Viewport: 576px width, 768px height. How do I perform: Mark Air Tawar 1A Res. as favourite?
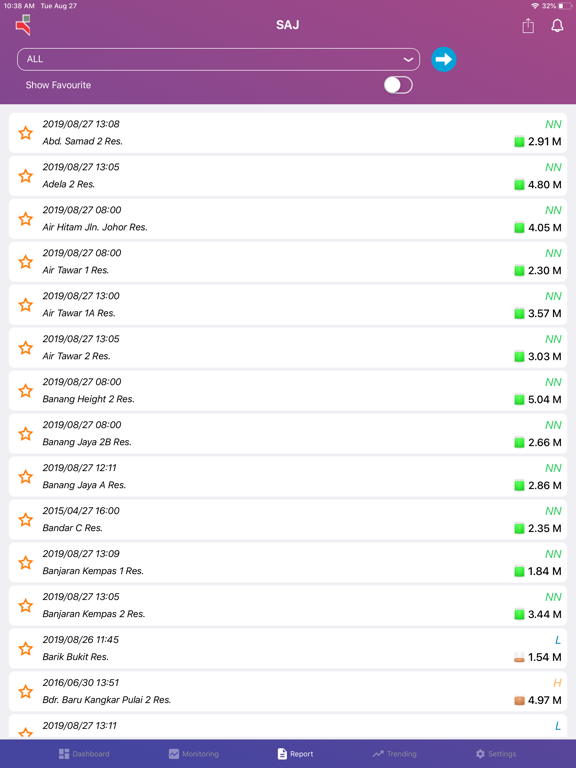[25, 305]
